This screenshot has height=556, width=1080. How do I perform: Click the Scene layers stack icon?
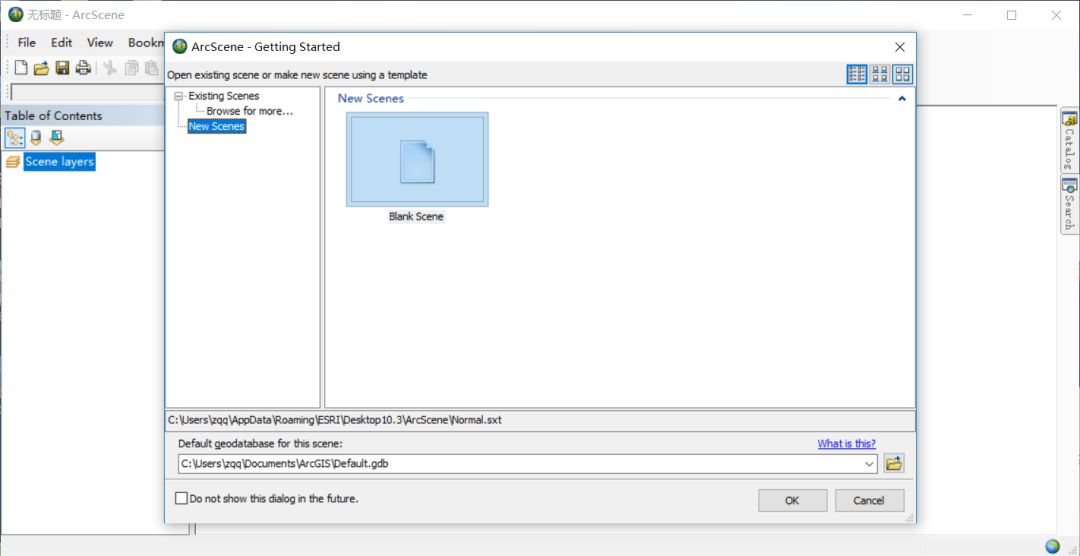coord(13,162)
